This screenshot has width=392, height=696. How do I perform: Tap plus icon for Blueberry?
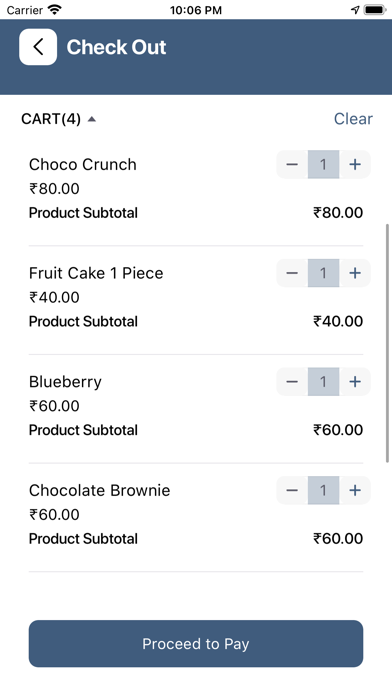tap(355, 382)
